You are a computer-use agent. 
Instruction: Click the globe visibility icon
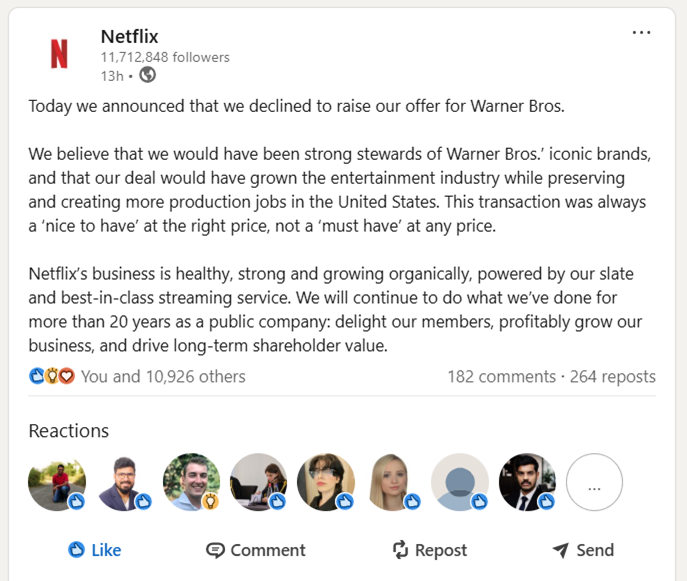point(148,75)
